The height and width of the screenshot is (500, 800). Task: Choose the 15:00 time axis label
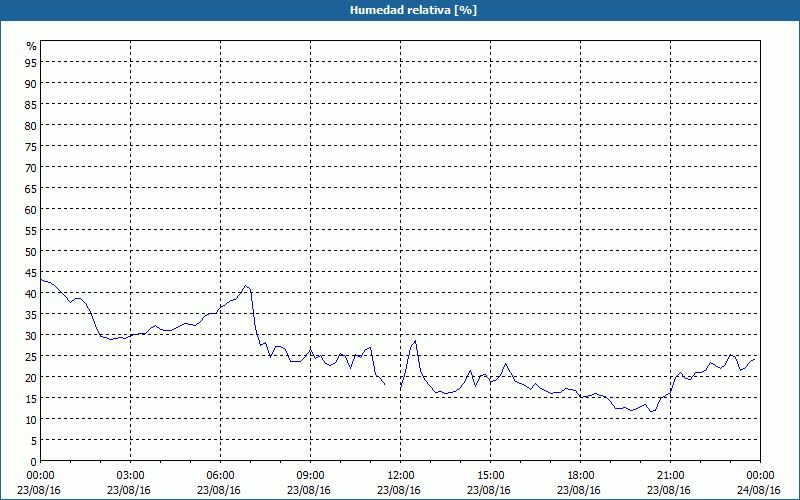(x=490, y=476)
